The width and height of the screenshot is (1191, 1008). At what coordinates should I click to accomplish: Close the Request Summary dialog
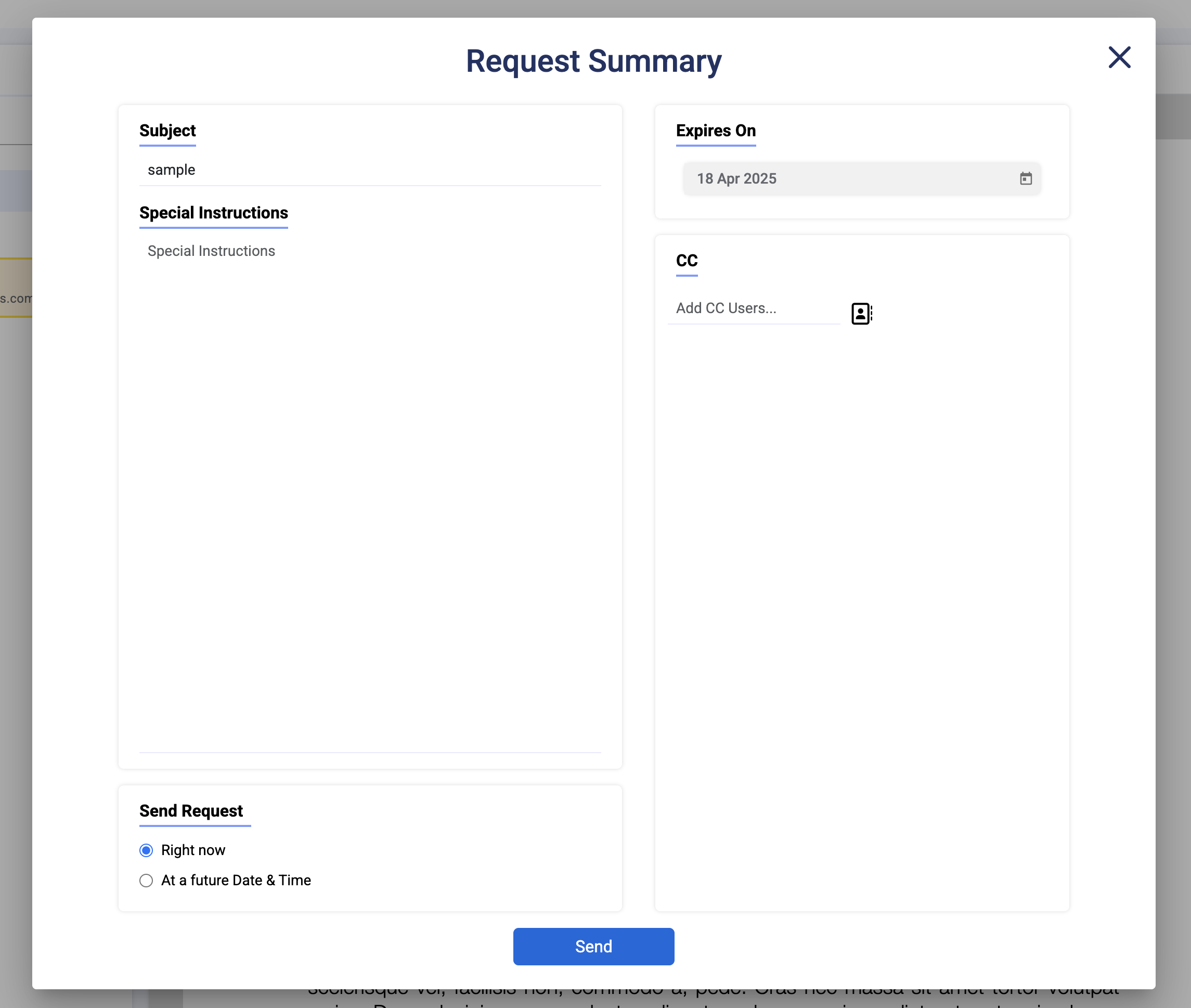pyautogui.click(x=1119, y=58)
